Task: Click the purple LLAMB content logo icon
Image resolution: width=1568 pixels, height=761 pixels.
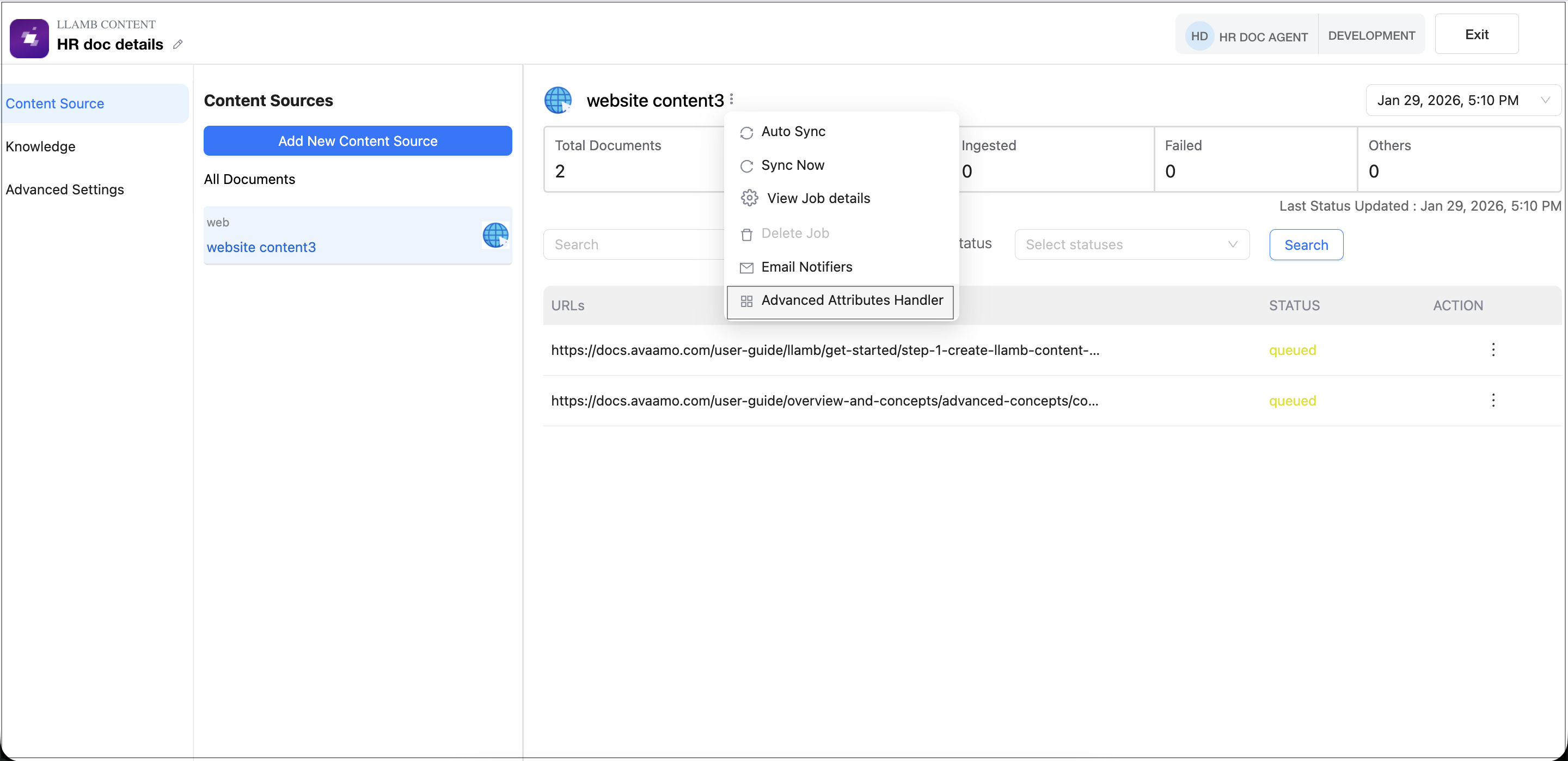Action: 29,38
